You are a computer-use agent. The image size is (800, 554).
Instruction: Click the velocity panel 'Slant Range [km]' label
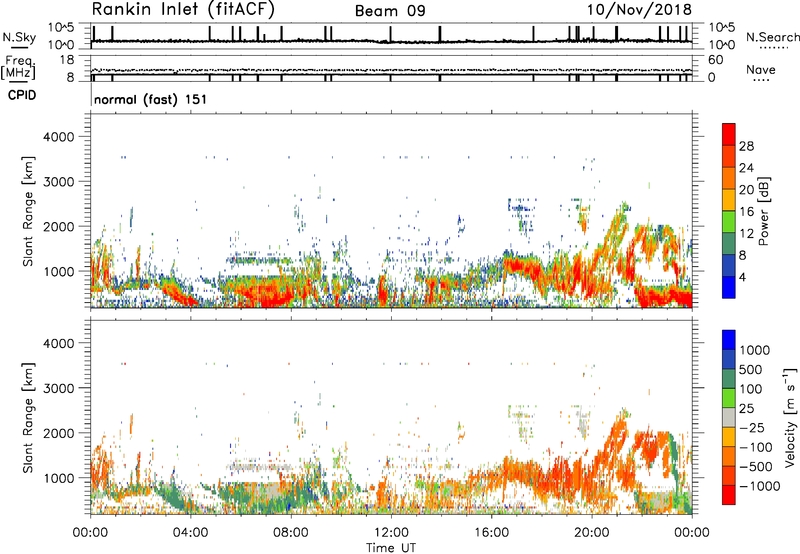(28, 417)
